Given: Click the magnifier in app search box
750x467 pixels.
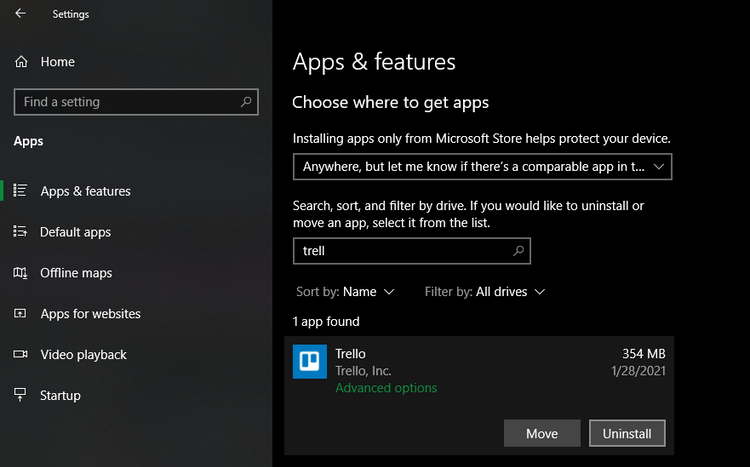Looking at the screenshot, I should pyautogui.click(x=518, y=251).
